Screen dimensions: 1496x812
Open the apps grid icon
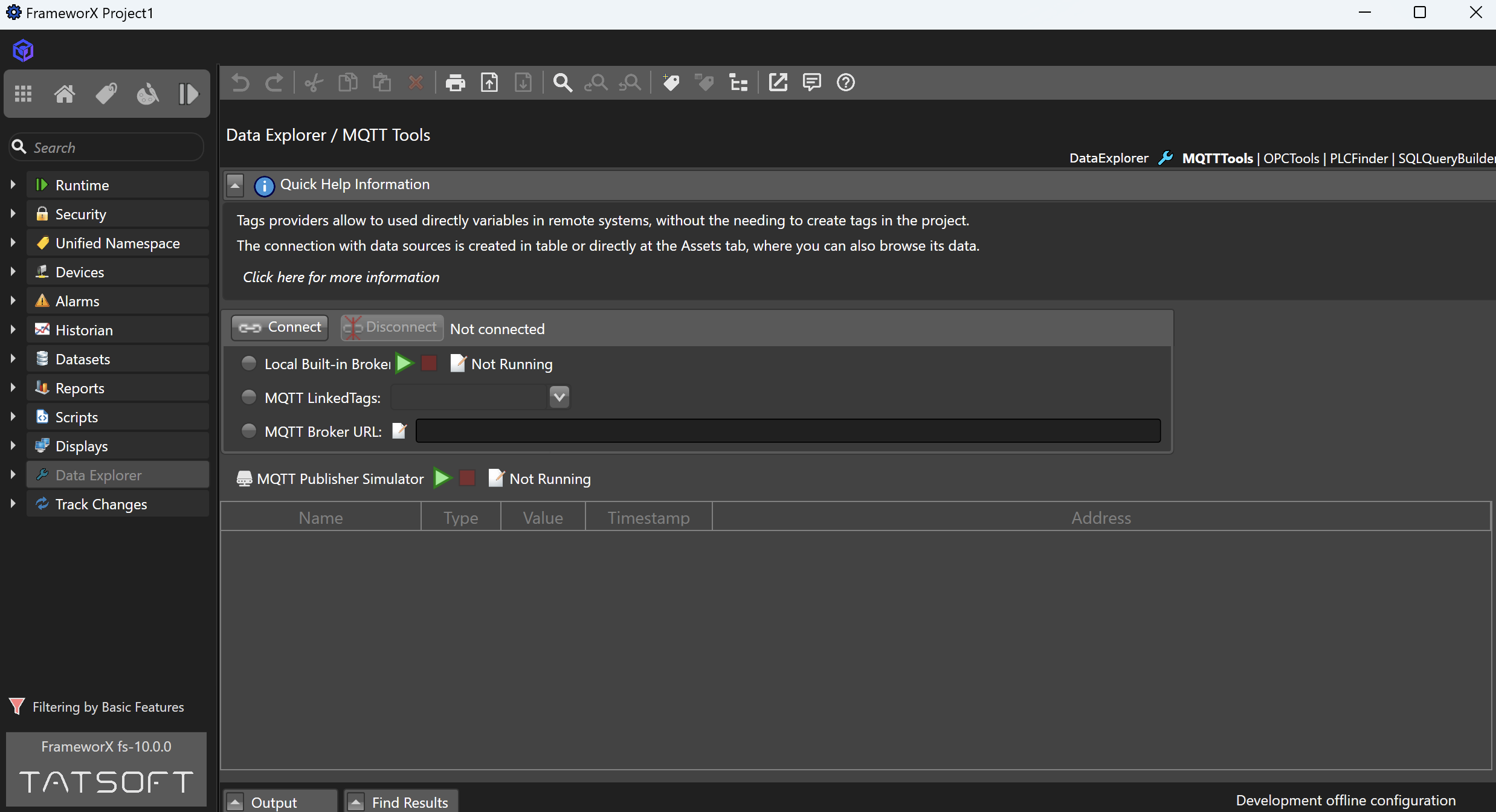(x=23, y=94)
